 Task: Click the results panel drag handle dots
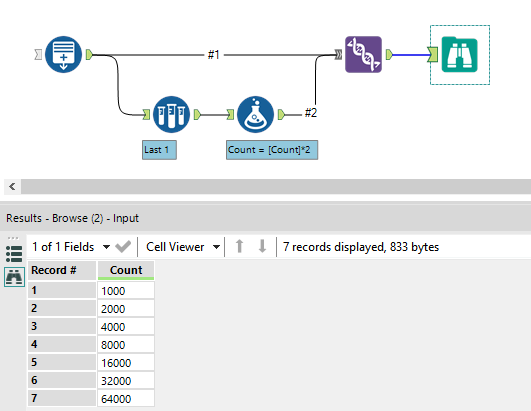click(13, 238)
